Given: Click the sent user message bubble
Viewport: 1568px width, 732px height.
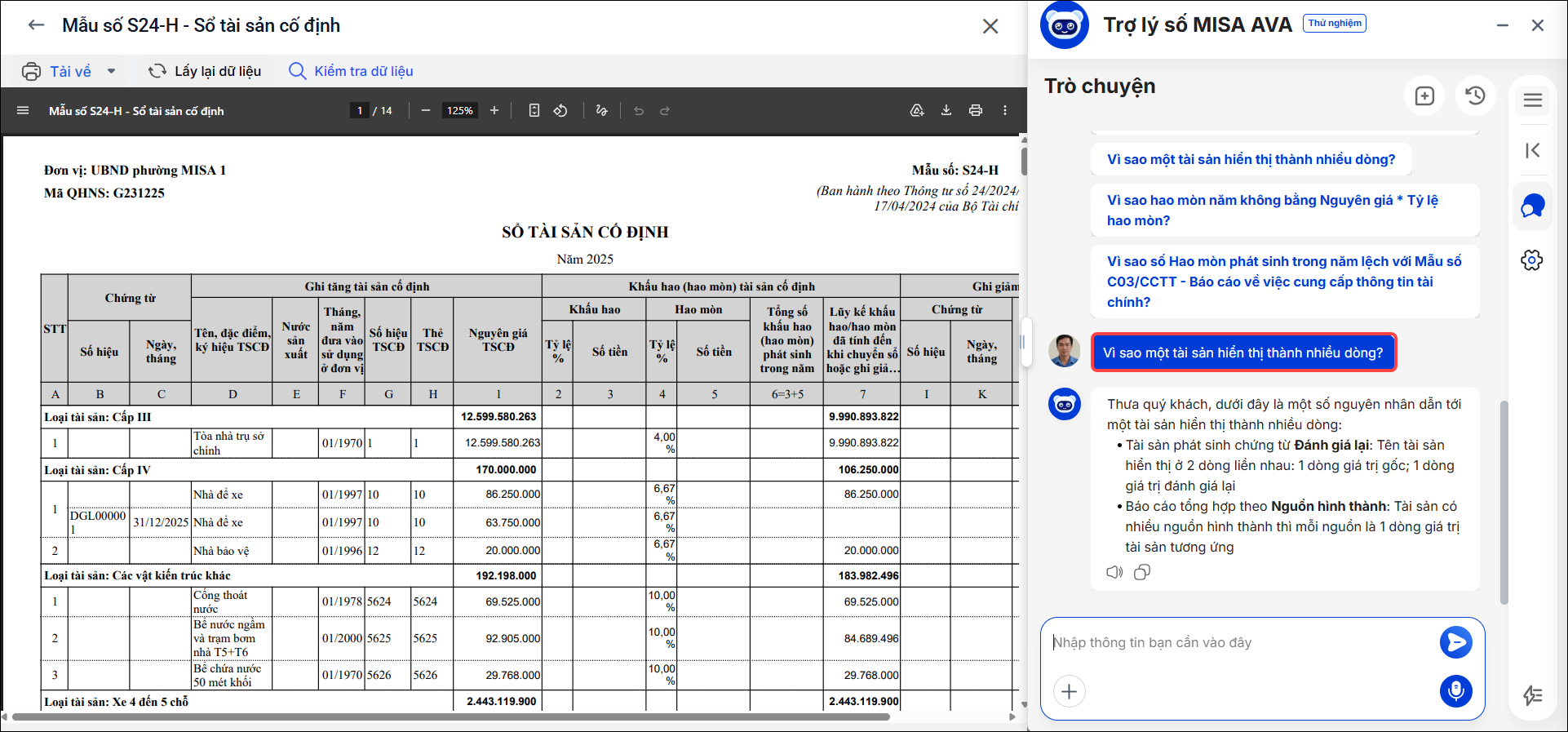Looking at the screenshot, I should (1243, 353).
